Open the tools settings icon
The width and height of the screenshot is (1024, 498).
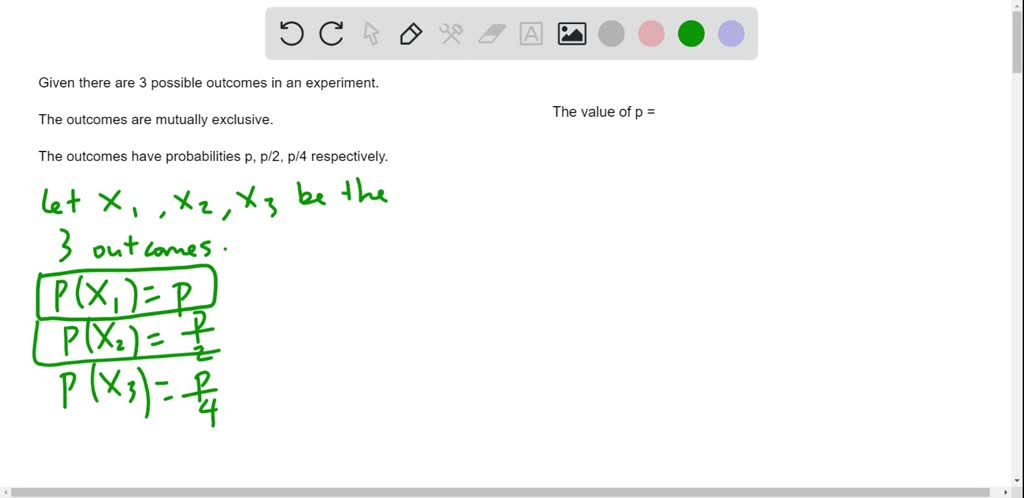(x=451, y=33)
